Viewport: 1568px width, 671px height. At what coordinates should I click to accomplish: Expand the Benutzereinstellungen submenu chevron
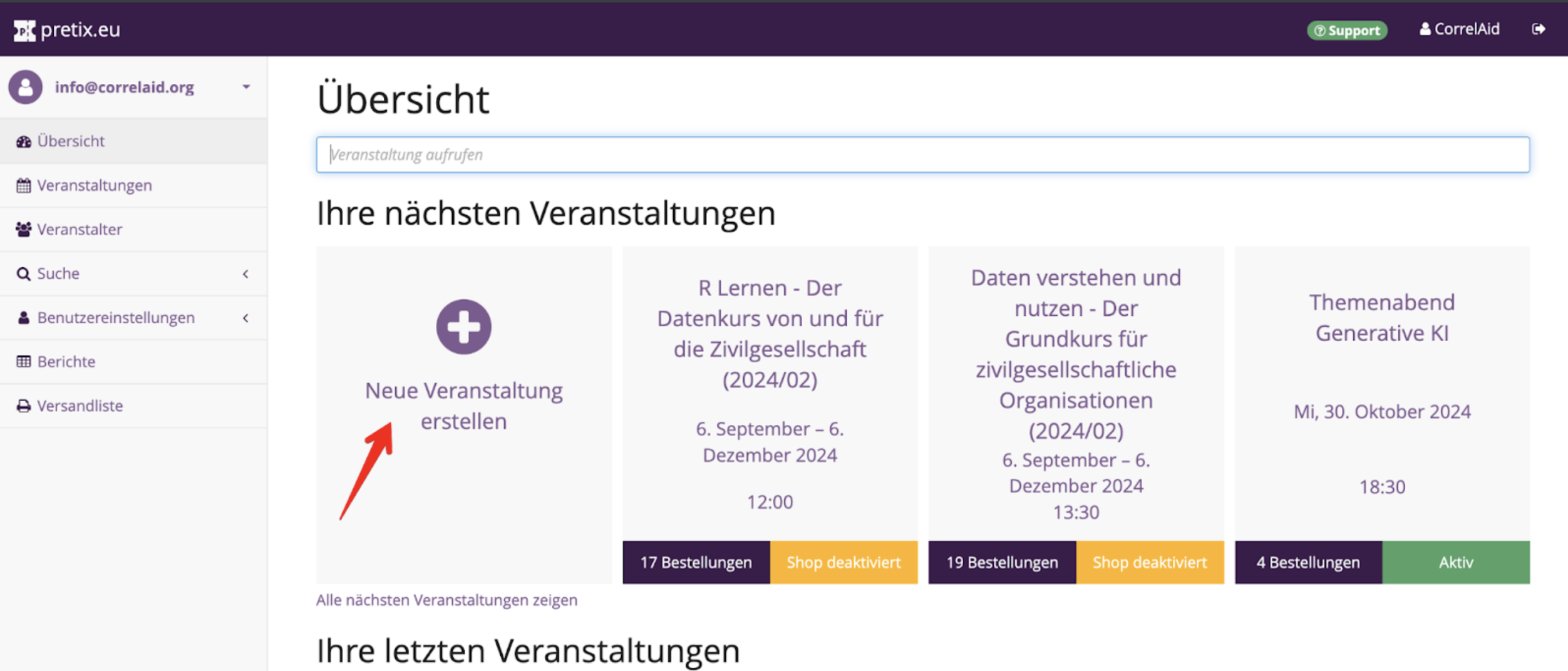click(x=245, y=318)
